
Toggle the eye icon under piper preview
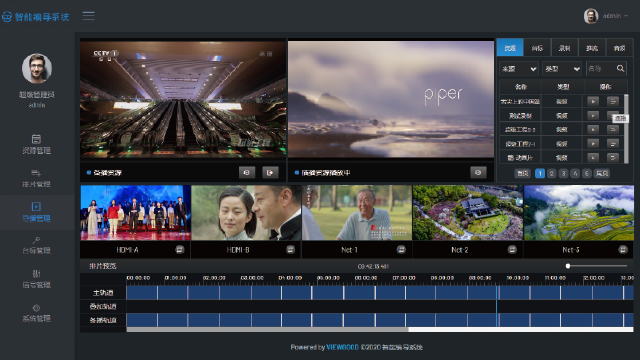(x=478, y=173)
